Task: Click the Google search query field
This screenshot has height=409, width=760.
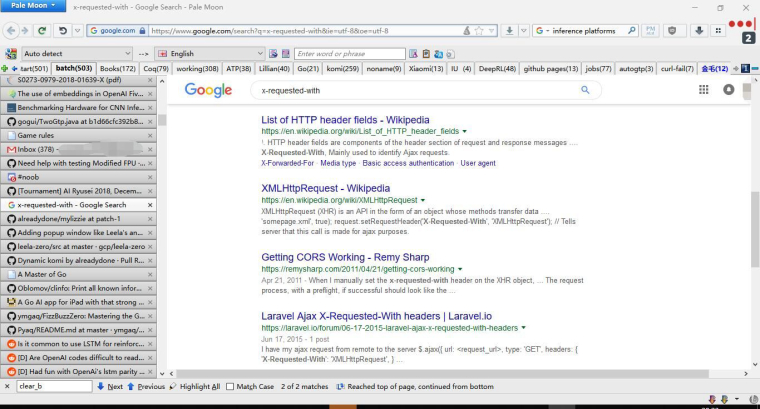Action: tap(417, 90)
